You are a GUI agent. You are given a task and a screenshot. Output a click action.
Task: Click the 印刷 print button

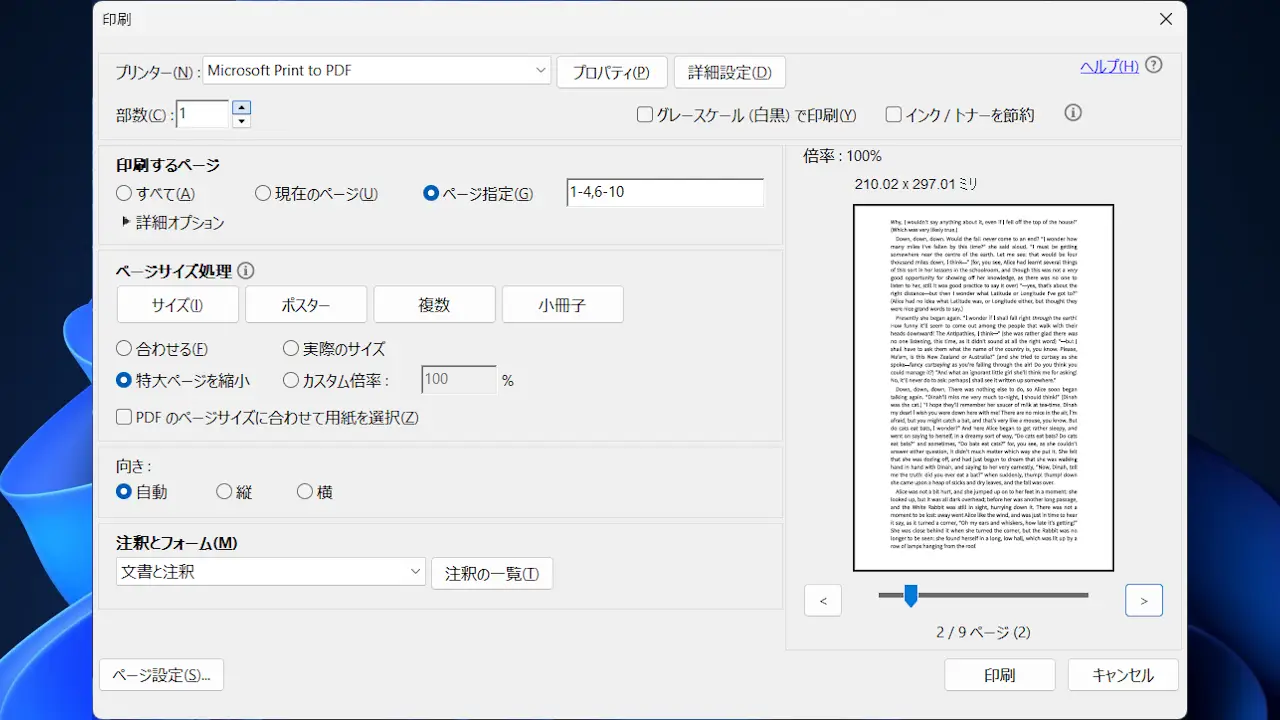(1000, 675)
